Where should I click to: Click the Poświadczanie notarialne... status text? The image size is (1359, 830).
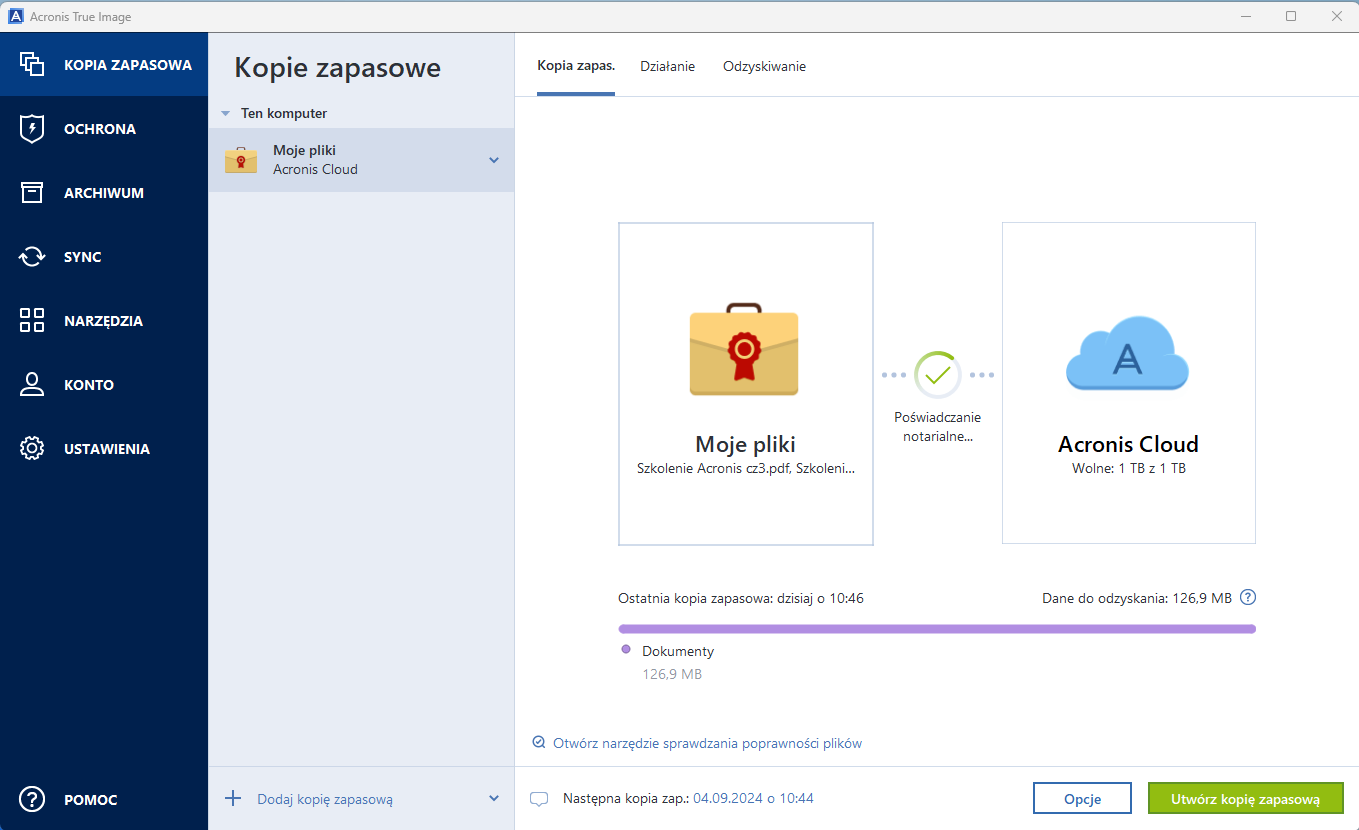click(x=938, y=427)
